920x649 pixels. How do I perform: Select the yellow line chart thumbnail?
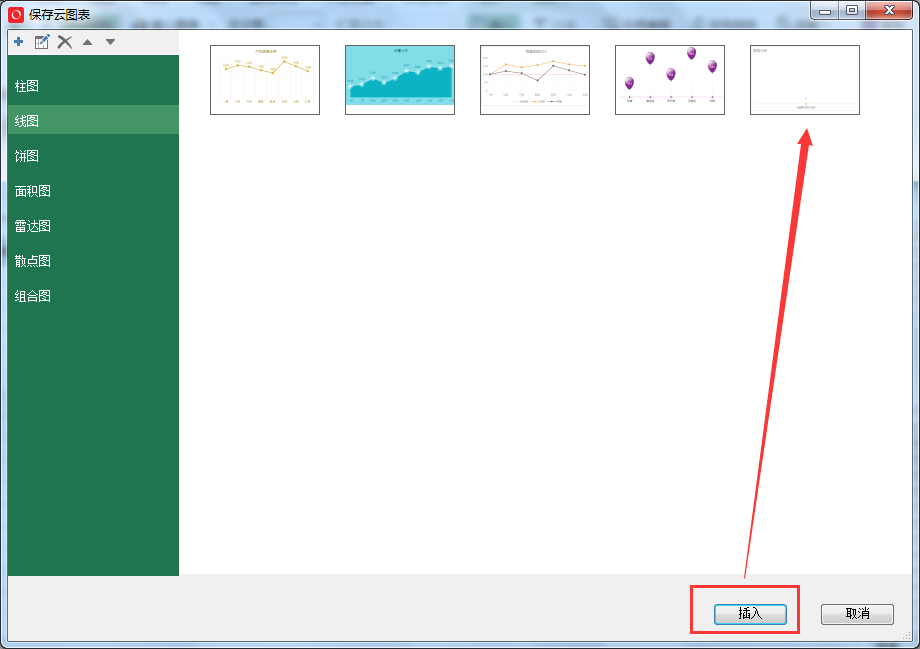tap(265, 80)
